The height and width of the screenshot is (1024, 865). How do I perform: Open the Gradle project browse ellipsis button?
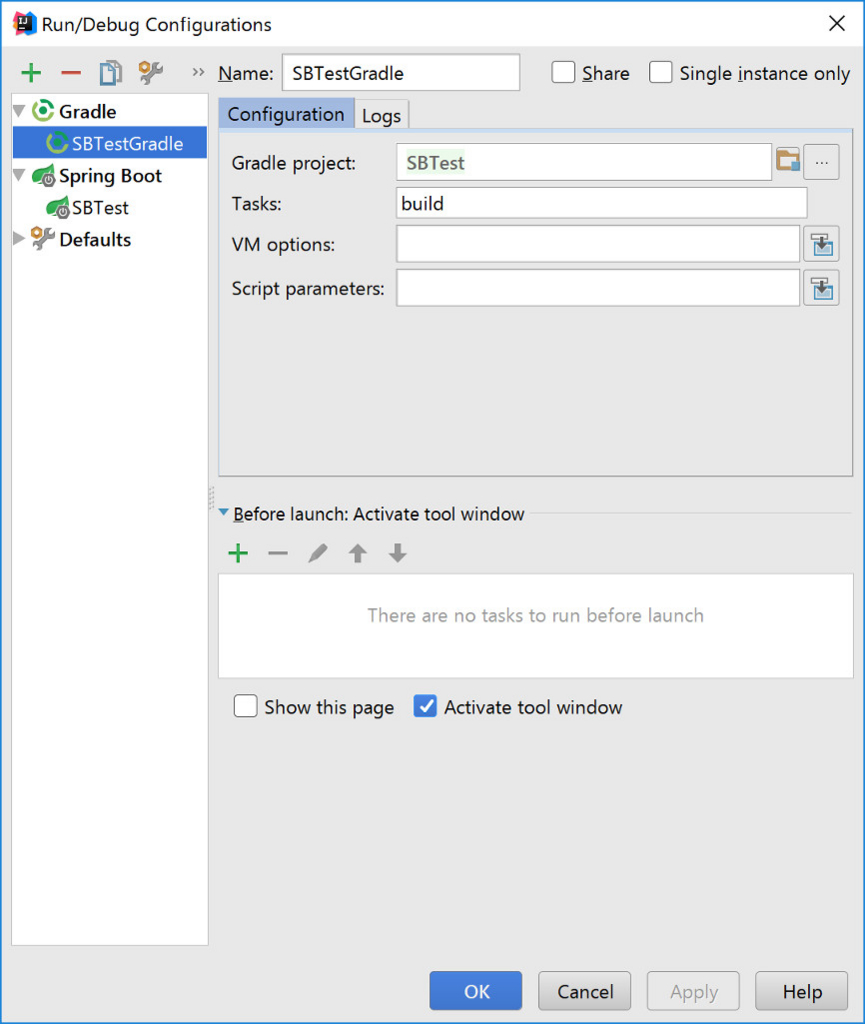[x=821, y=162]
